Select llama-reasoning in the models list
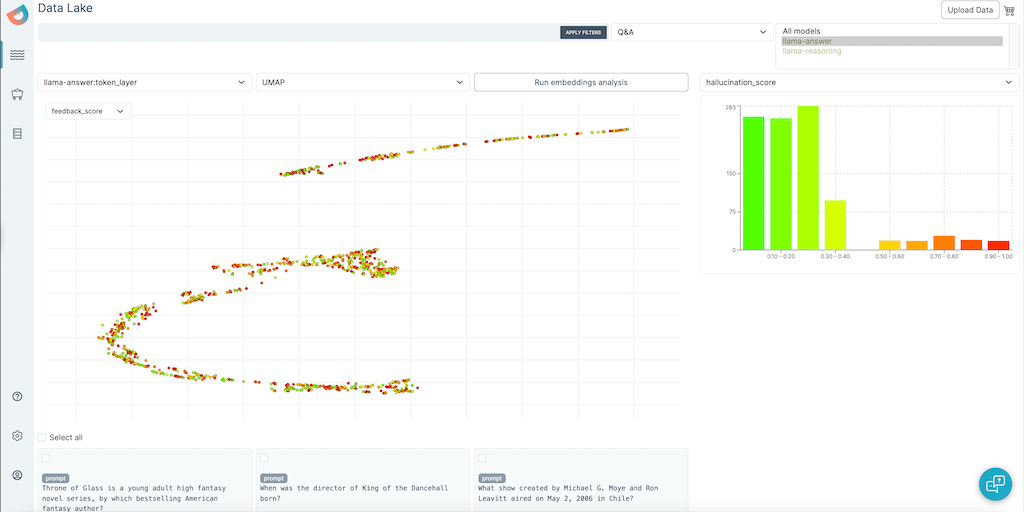1024x512 pixels. click(x=812, y=51)
